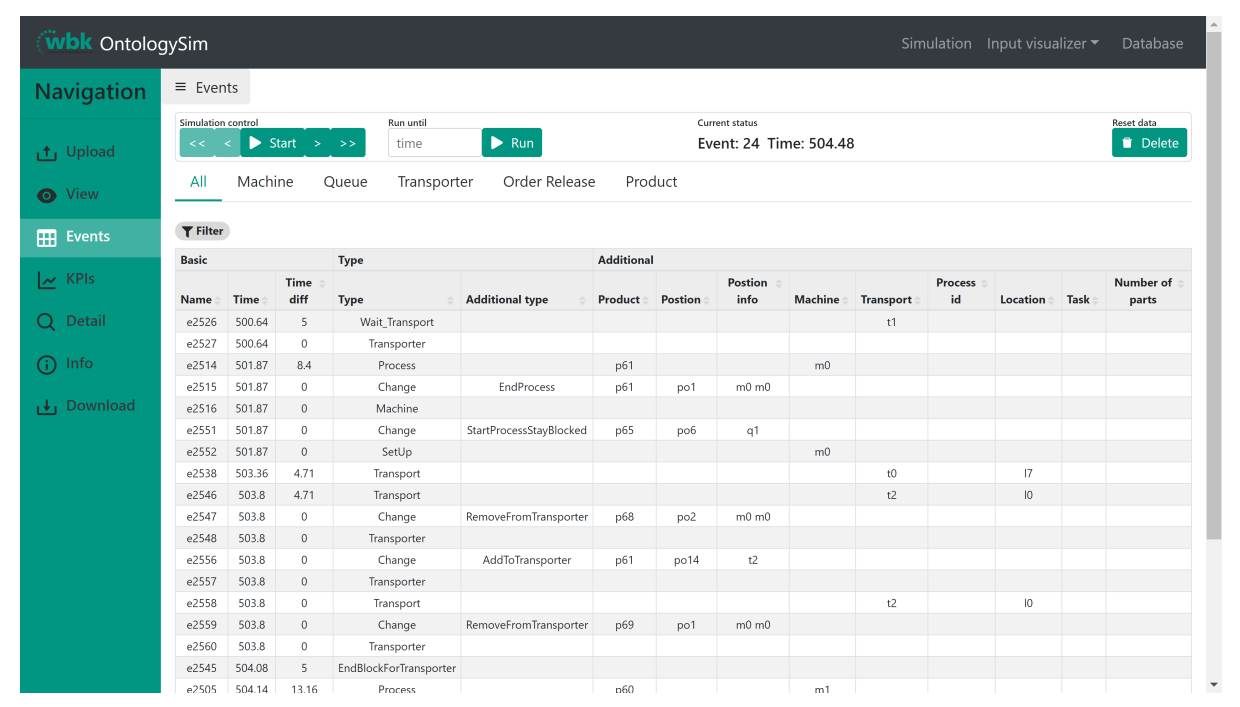Viewport: 1240px width, 707px height.
Task: Click the Upload icon in navigation
Action: click(x=47, y=153)
